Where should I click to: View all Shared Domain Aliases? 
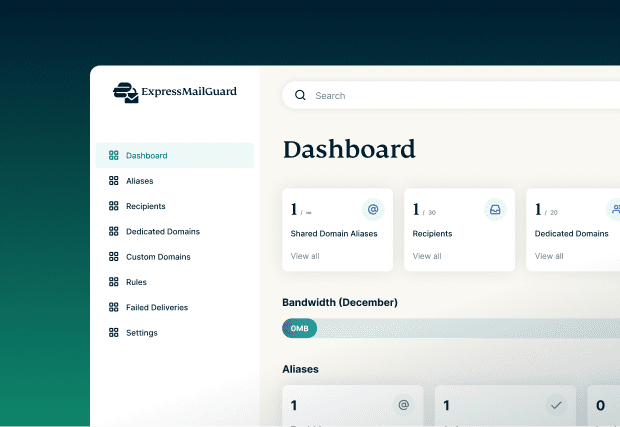[305, 256]
